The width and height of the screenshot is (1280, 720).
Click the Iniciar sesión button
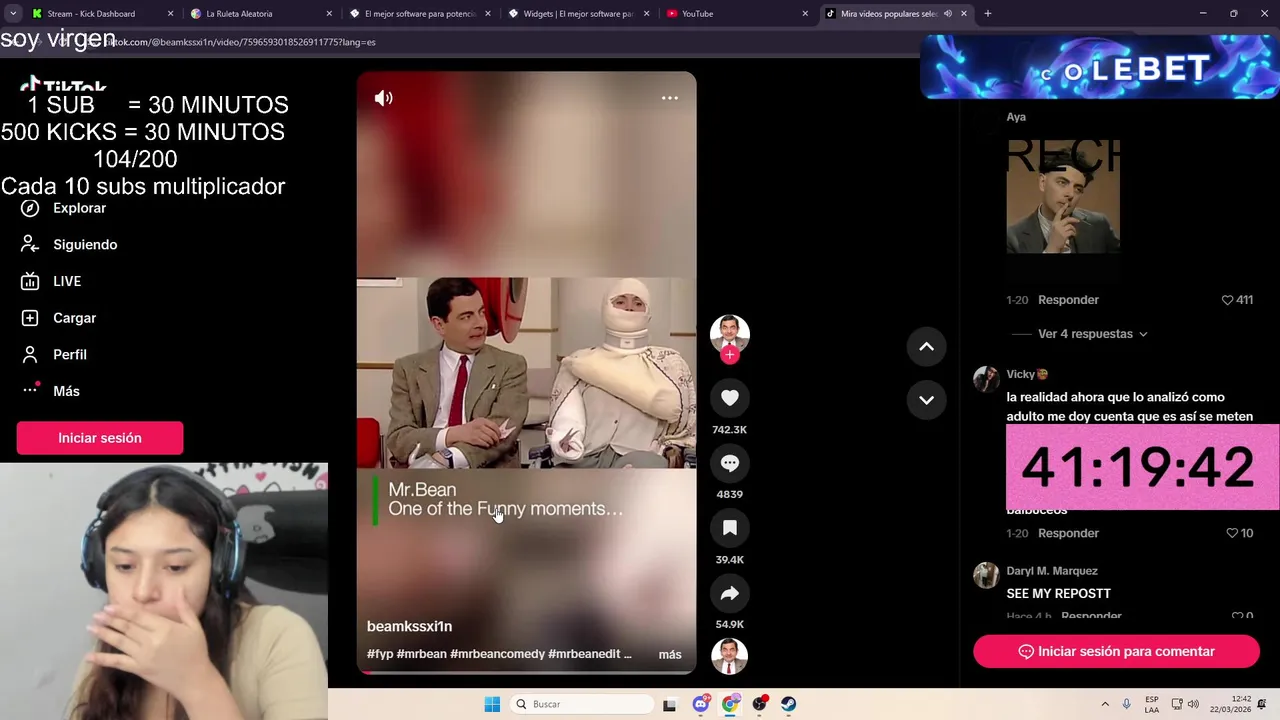pos(100,438)
